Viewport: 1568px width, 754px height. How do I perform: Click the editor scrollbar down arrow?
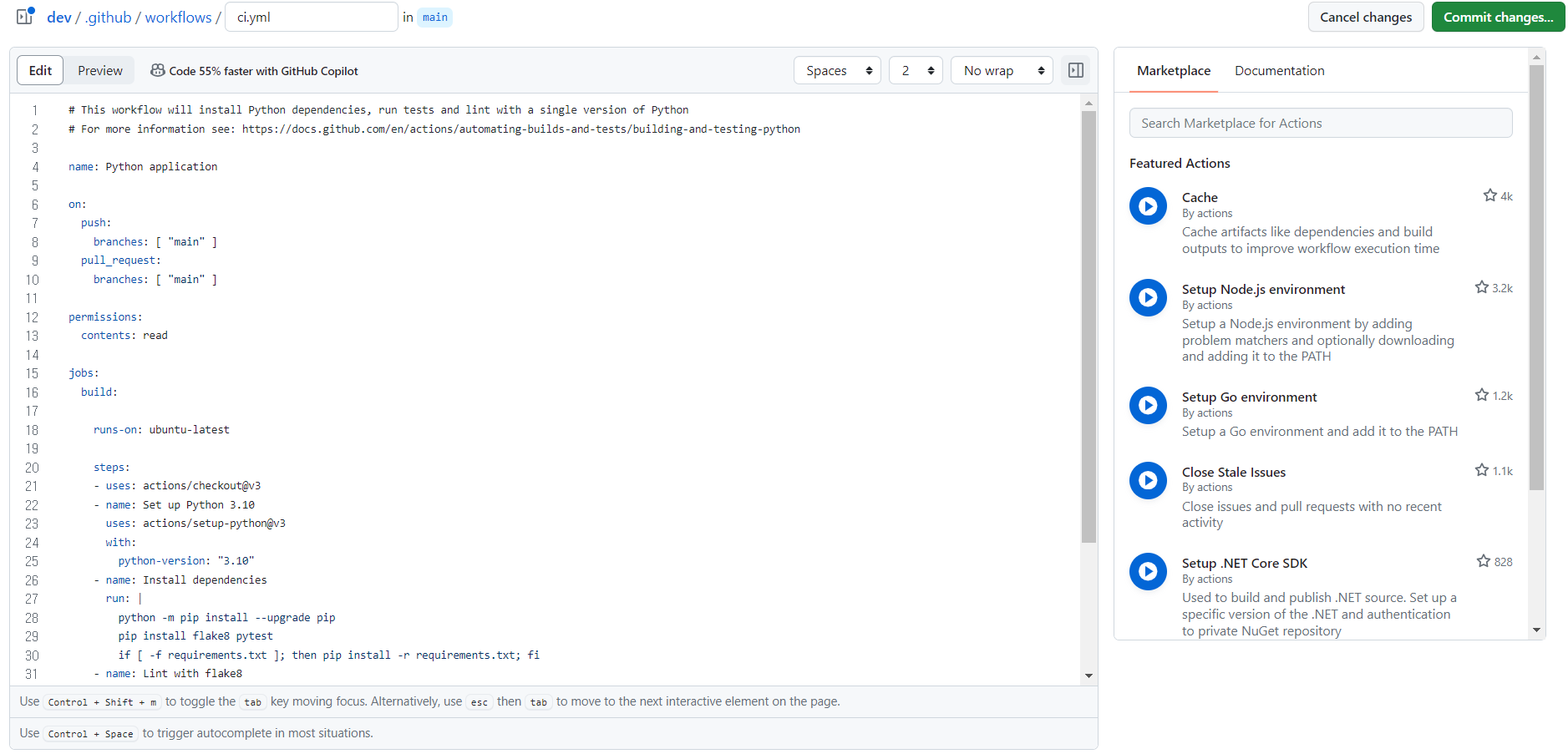pos(1088,676)
